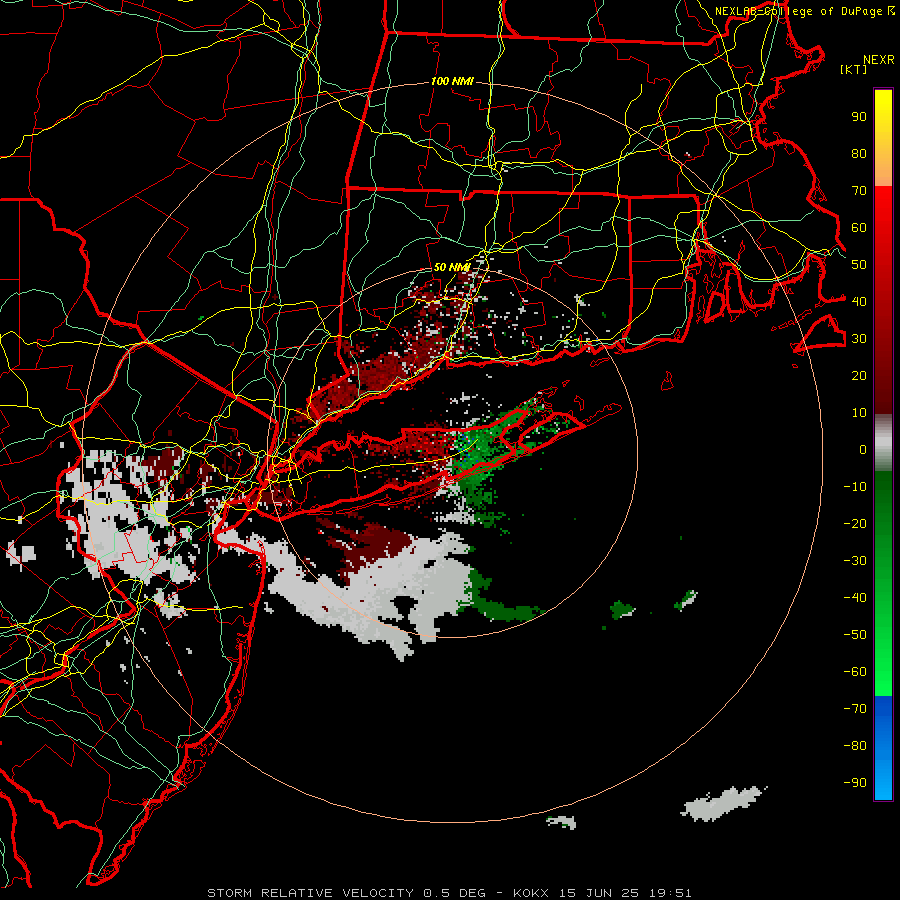Click the 50 NMI range ring label
The width and height of the screenshot is (900, 900).
452,267
